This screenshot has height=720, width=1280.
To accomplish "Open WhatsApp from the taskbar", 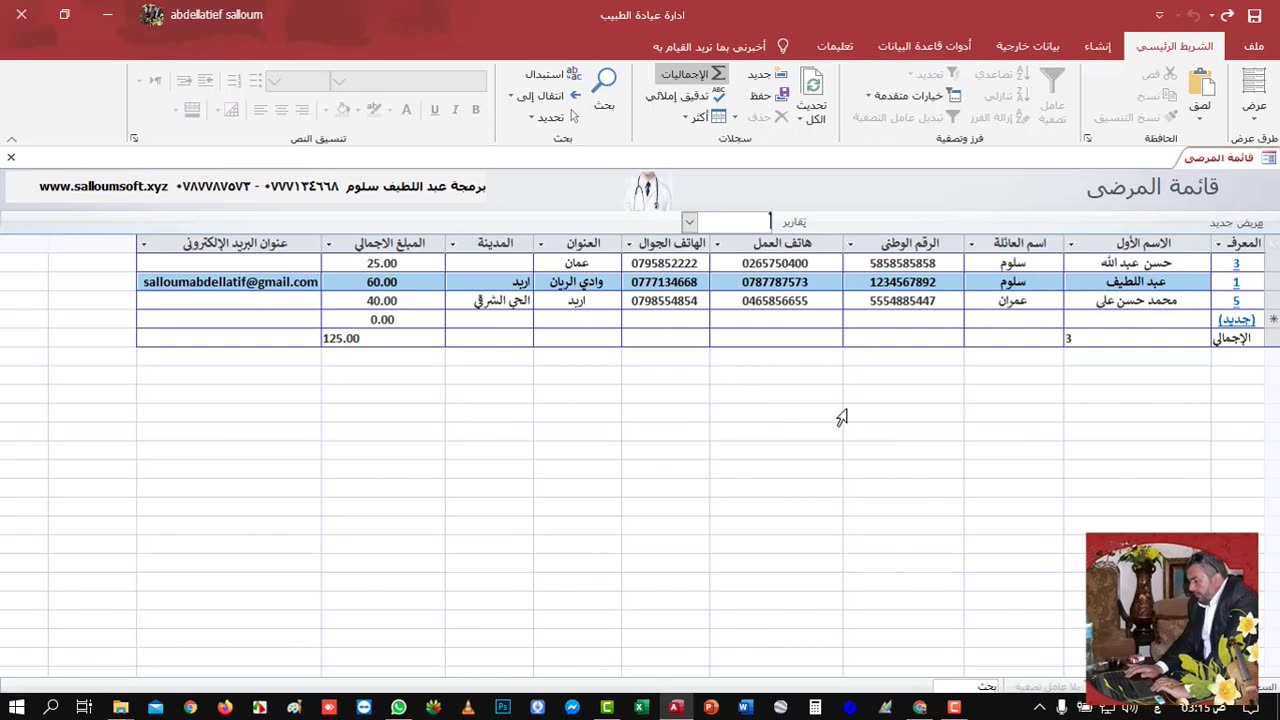I will tap(399, 707).
